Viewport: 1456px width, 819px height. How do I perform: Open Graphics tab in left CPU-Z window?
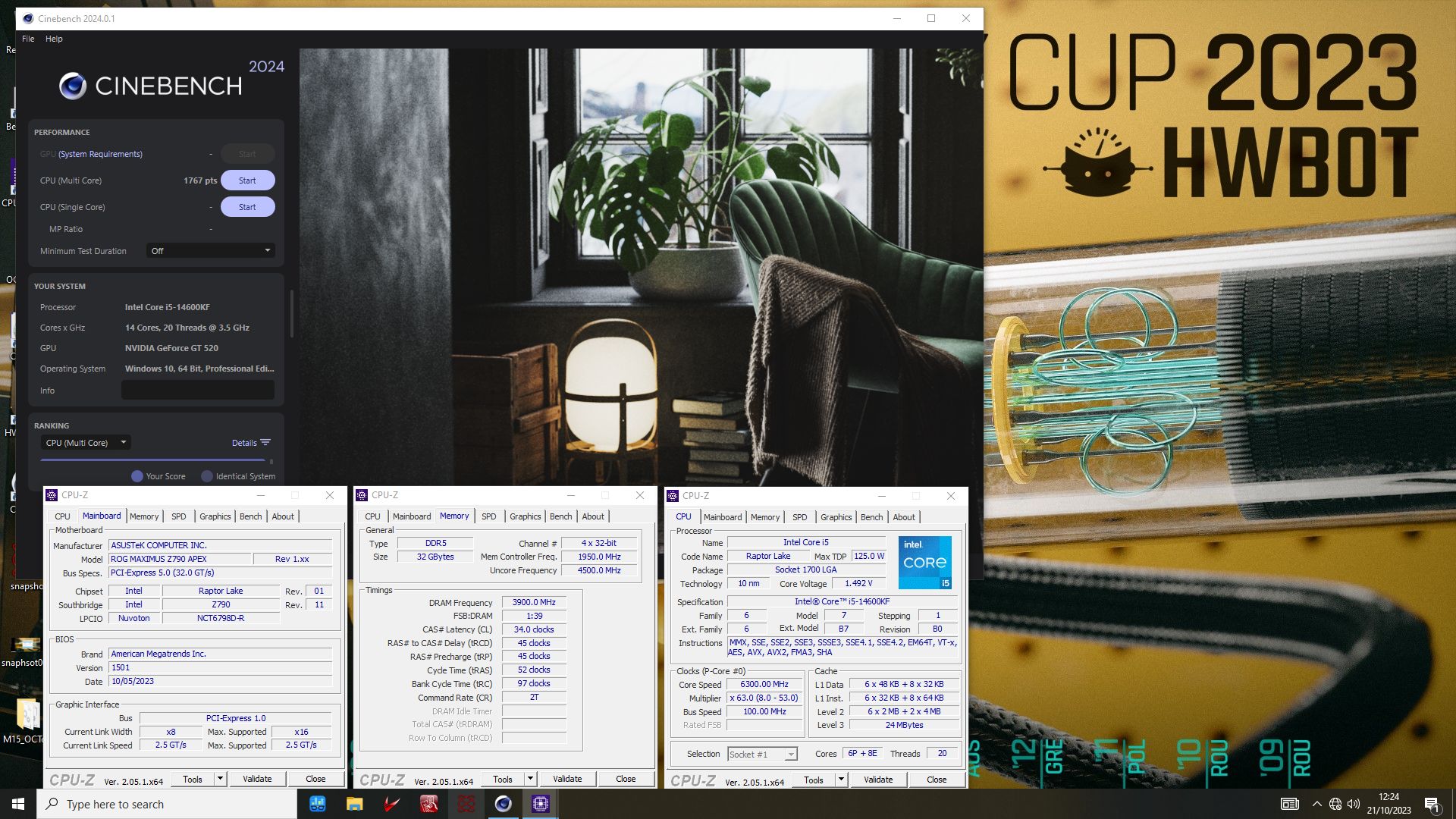click(x=215, y=516)
